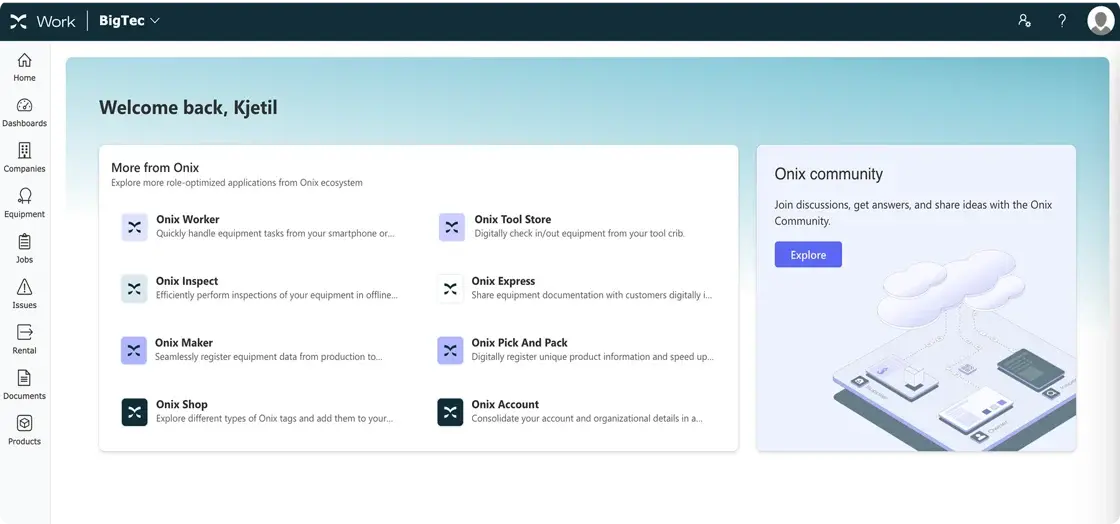Click 'Digitally check in/out equipment' description
The height and width of the screenshot is (524, 1120).
tap(579, 233)
